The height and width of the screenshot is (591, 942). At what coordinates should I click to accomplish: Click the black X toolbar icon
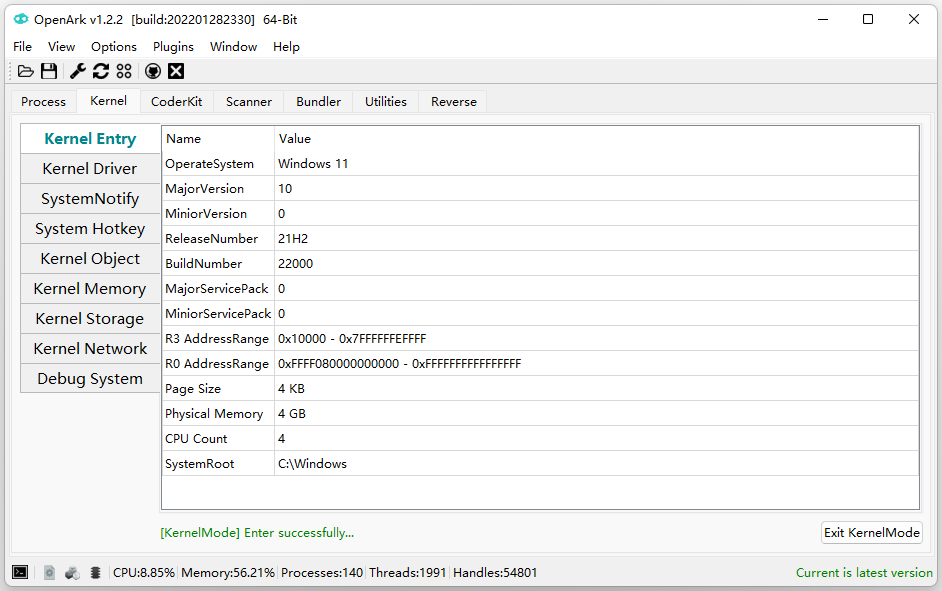click(175, 71)
